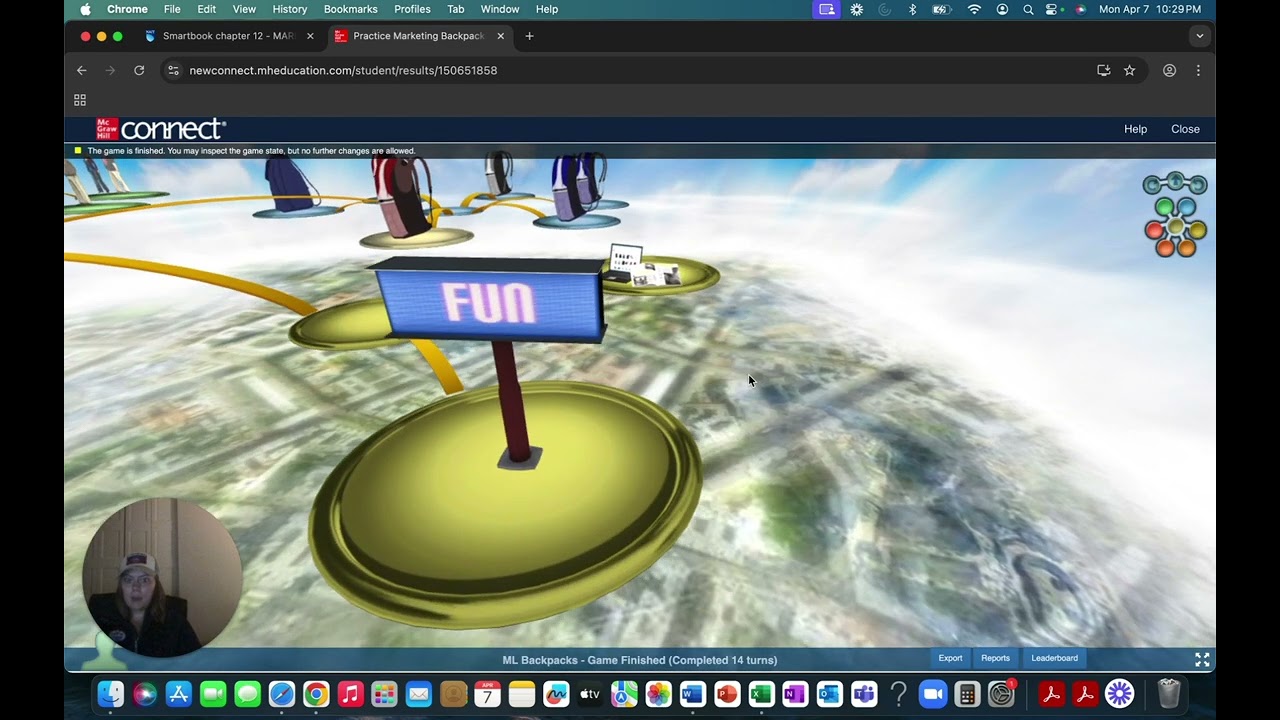Open the Chrome menu in menu bar

point(127,9)
